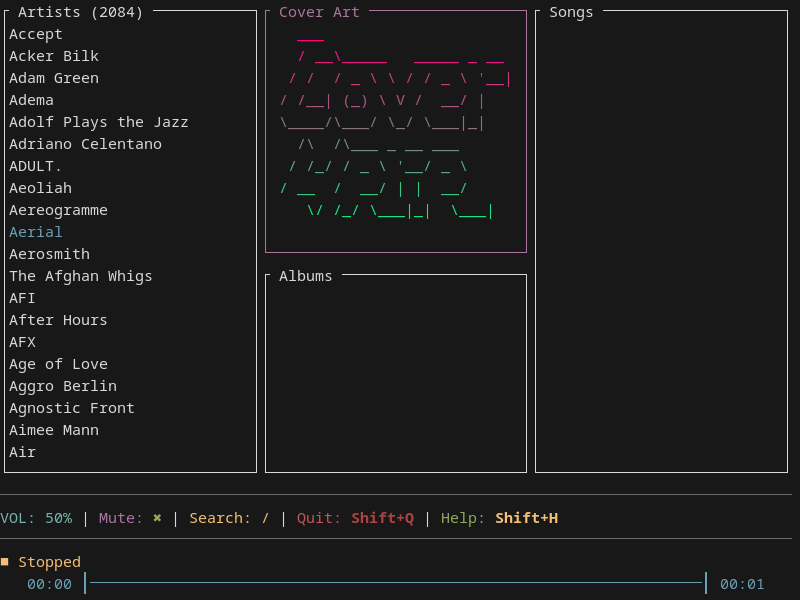Select Aeoliah in the list
Viewport: 800px width, 600px height.
click(x=40, y=188)
